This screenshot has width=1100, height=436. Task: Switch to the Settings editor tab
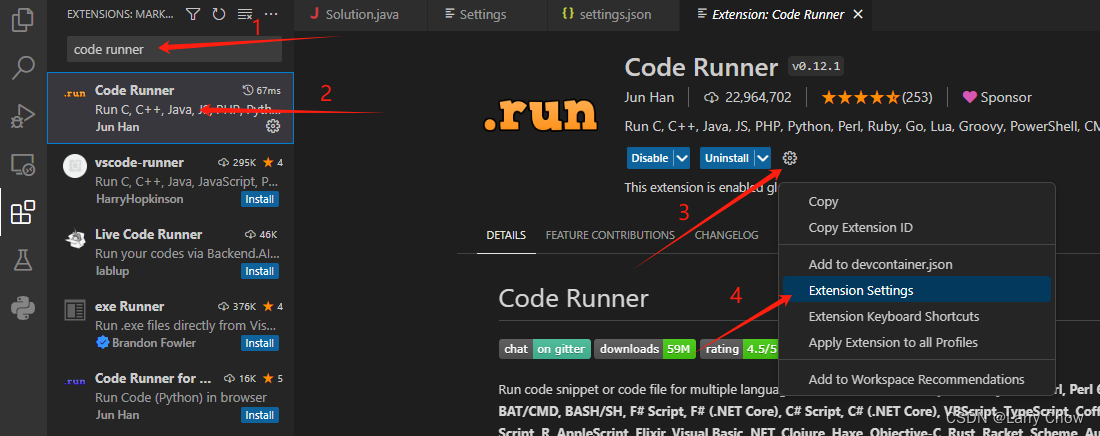click(x=483, y=14)
